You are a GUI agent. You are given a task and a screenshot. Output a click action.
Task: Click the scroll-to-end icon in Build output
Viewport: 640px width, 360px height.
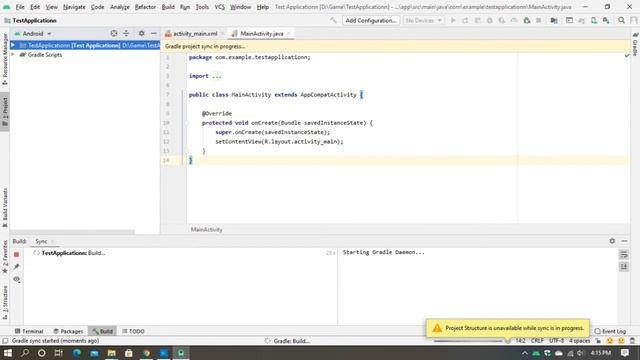point(624,267)
